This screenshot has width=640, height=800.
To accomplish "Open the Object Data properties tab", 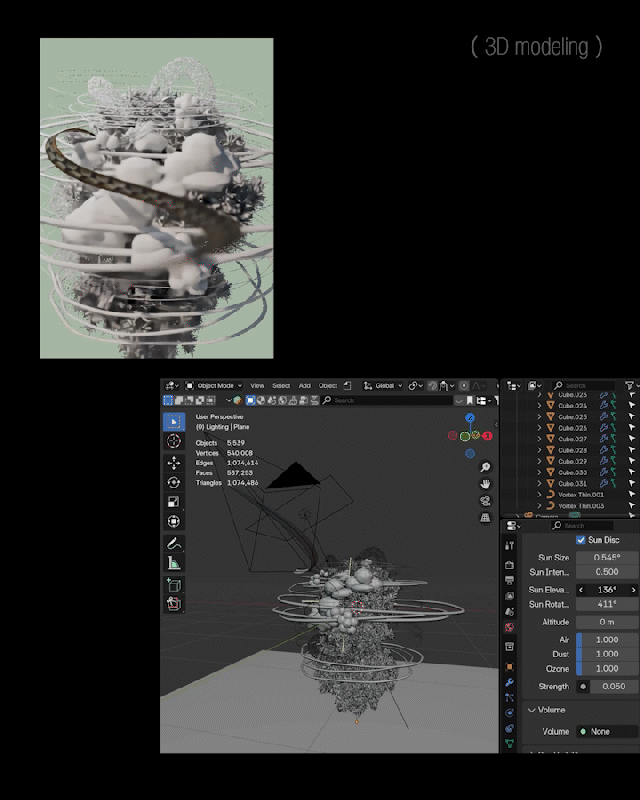I will point(509,743).
